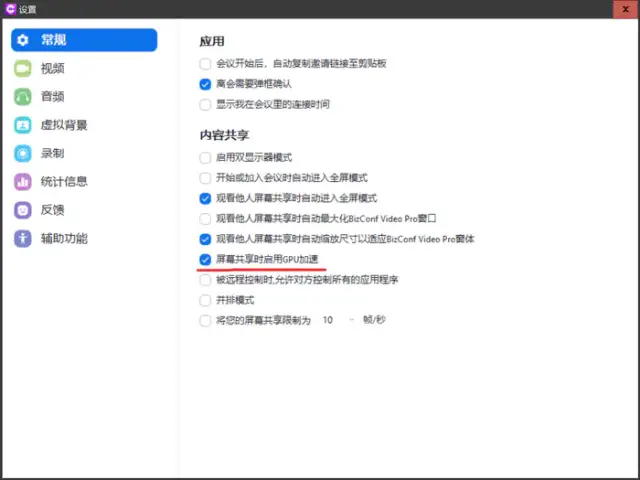640x480 pixels.
Task: Switch to the 常规 (General) tab
Action: click(84, 40)
